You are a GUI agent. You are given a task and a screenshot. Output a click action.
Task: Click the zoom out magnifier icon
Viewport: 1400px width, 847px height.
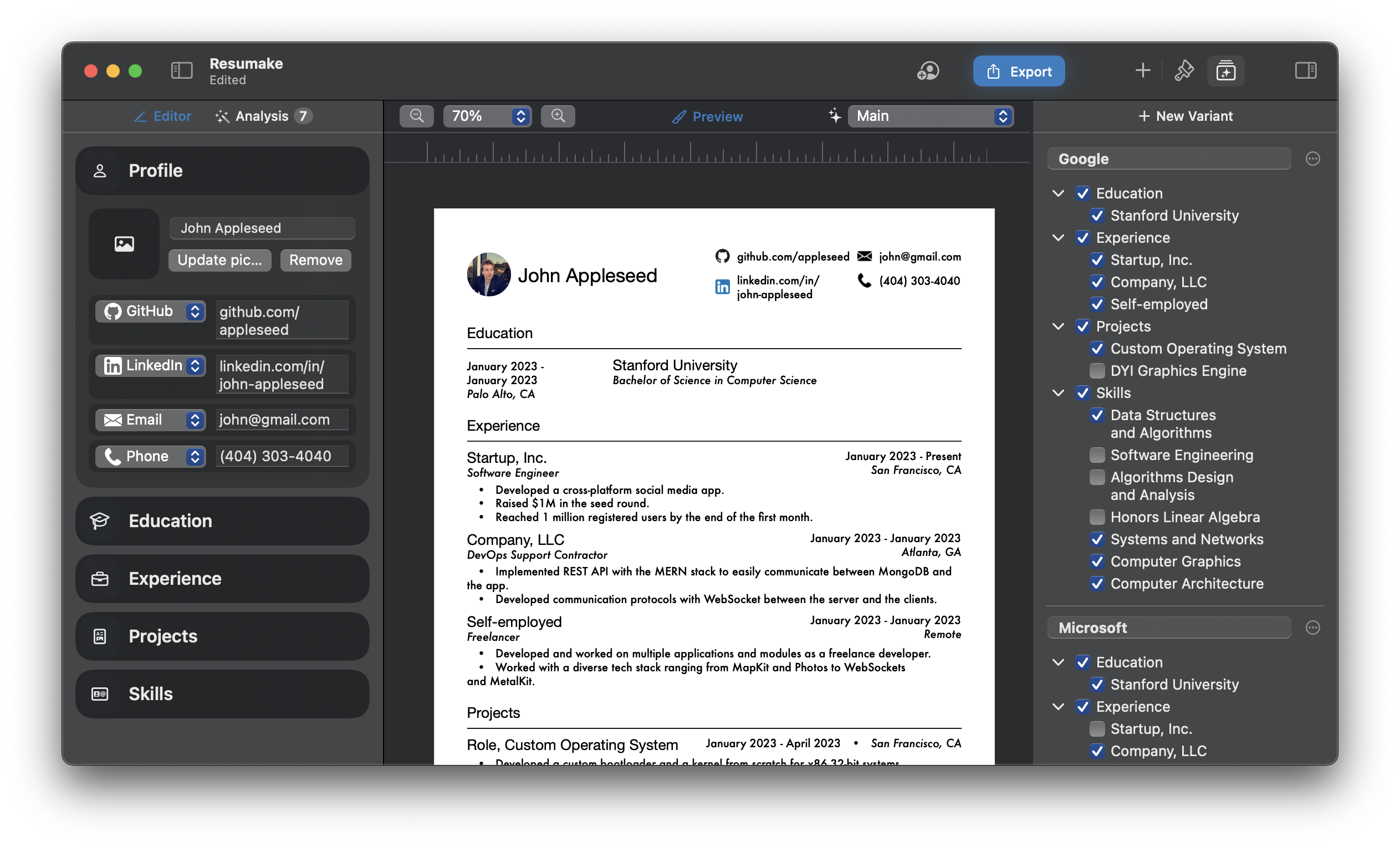[x=416, y=116]
